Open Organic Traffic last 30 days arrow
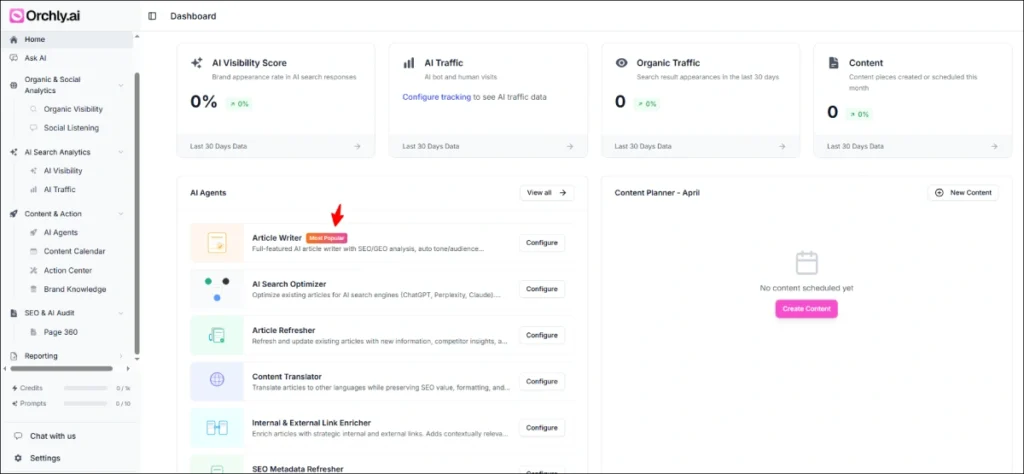Image resolution: width=1024 pixels, height=474 pixels. [782, 146]
